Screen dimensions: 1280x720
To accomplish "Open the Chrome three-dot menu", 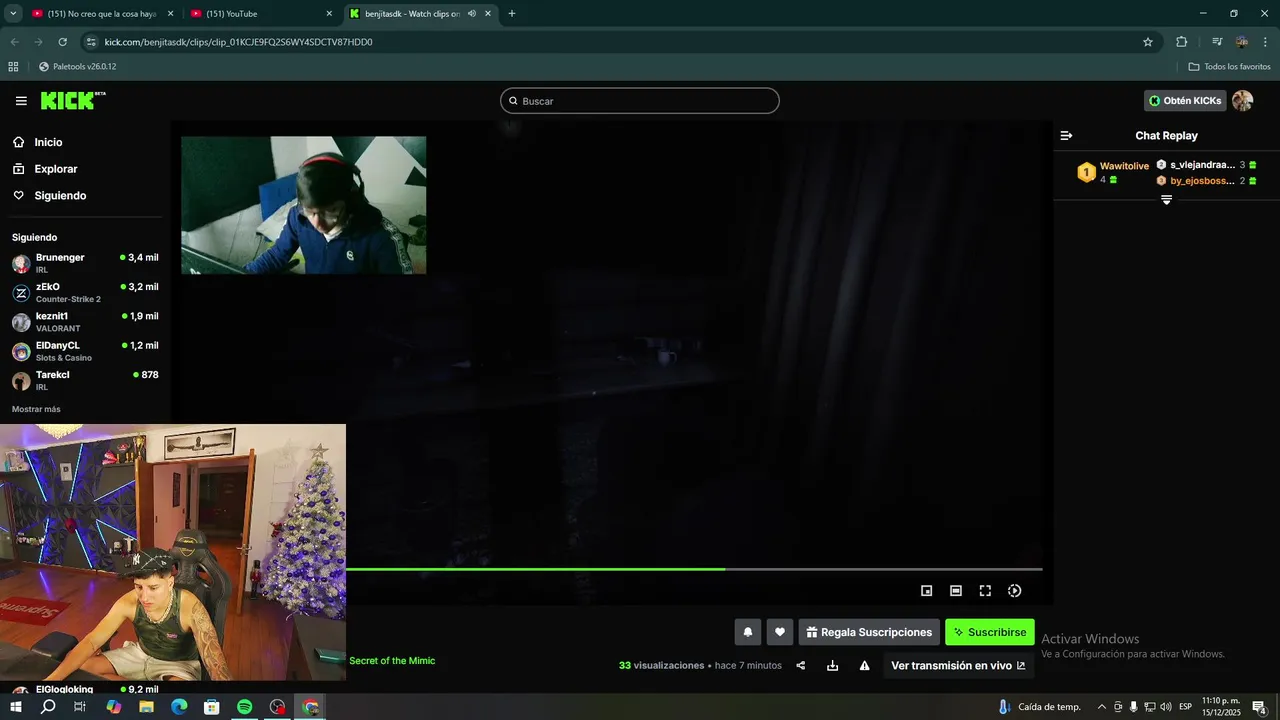I will 1265,42.
